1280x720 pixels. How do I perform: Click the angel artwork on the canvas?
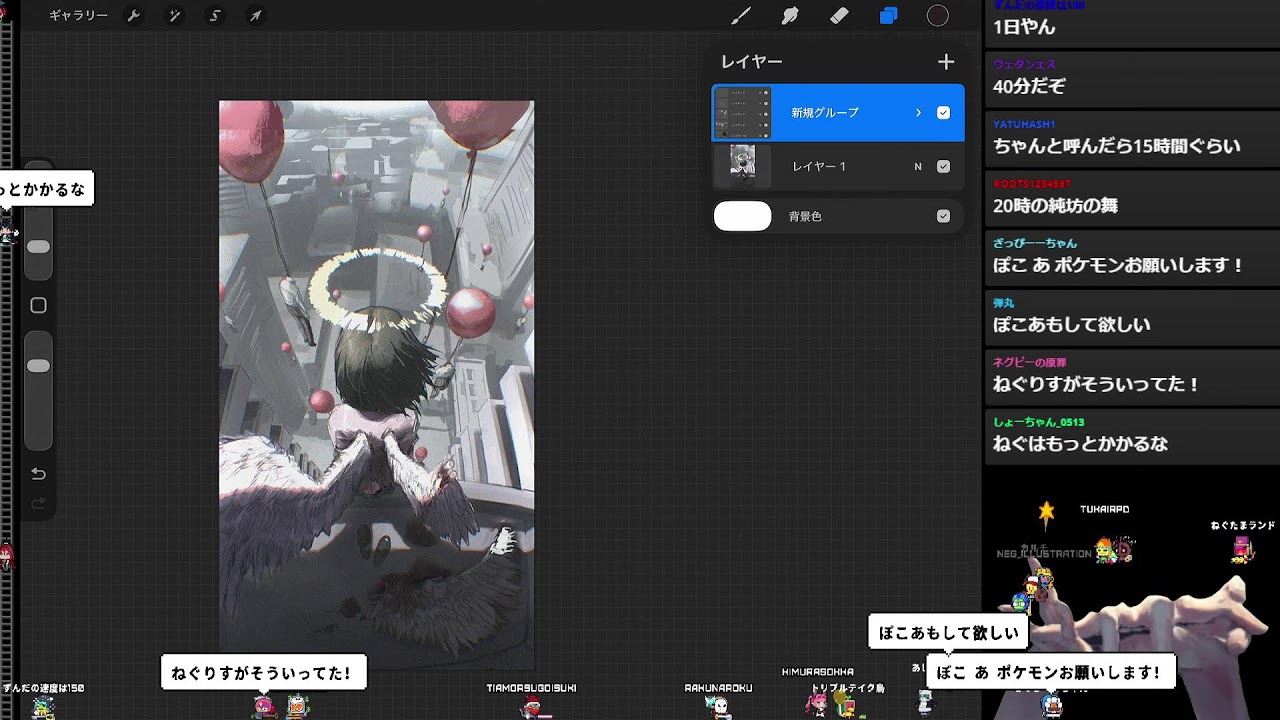tap(377, 385)
